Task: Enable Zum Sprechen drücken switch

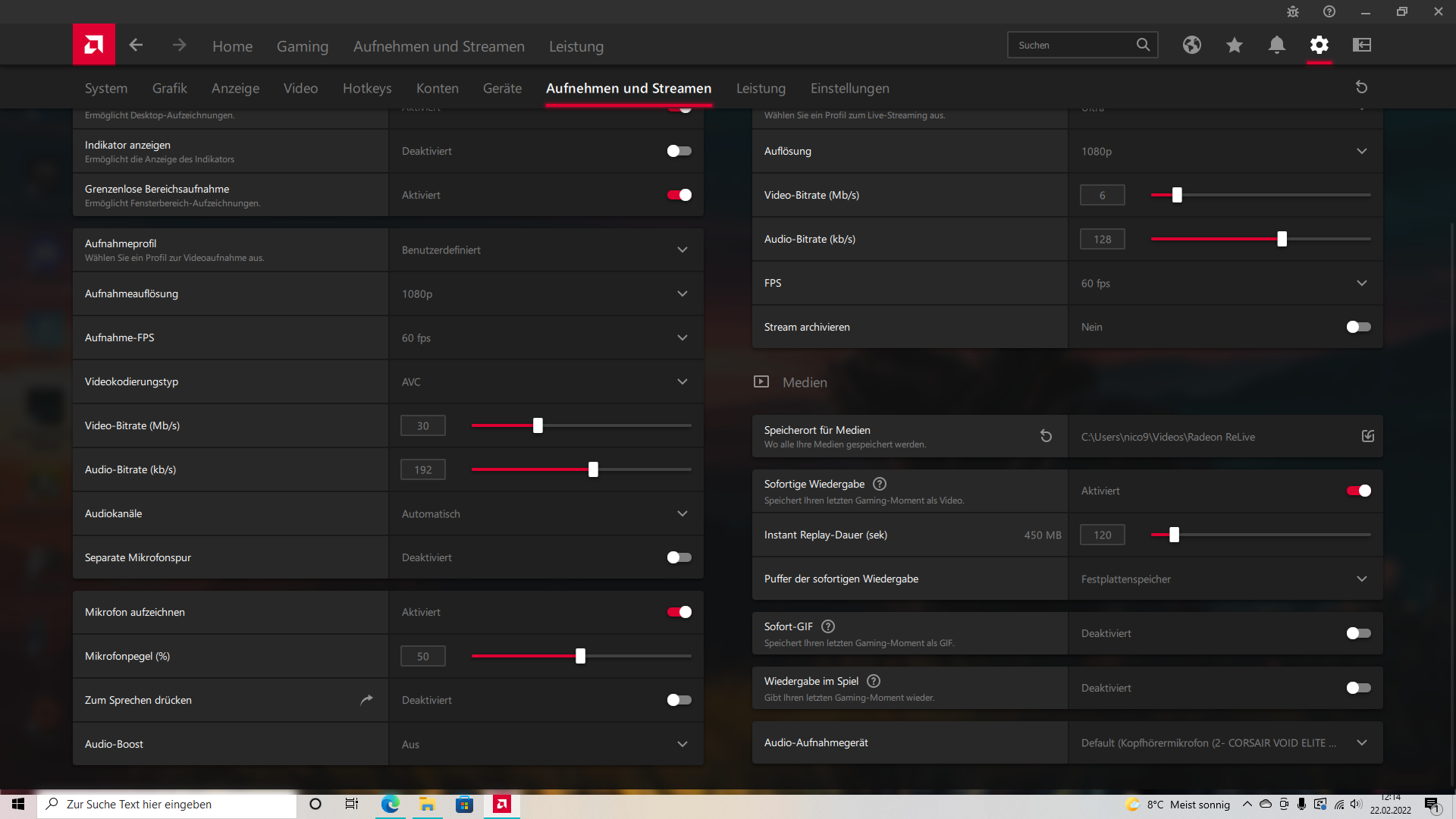Action: click(679, 700)
